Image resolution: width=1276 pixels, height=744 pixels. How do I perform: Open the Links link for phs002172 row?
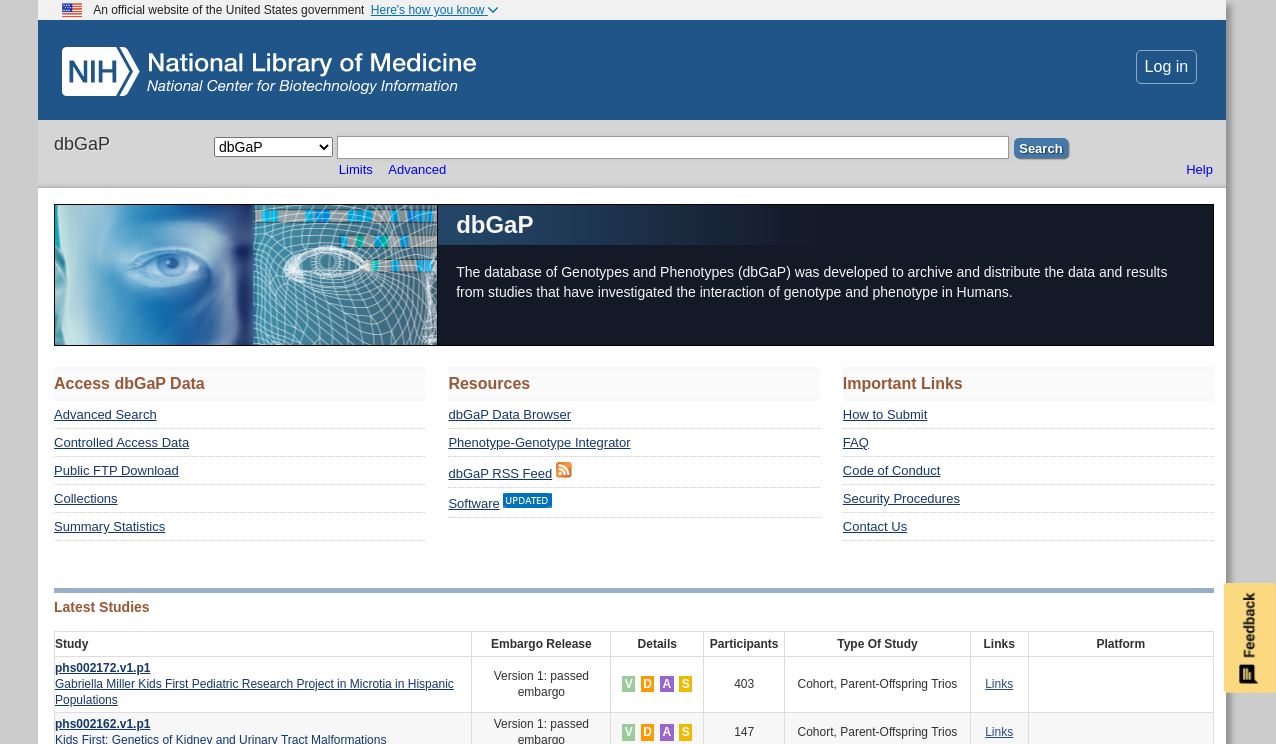(x=999, y=684)
